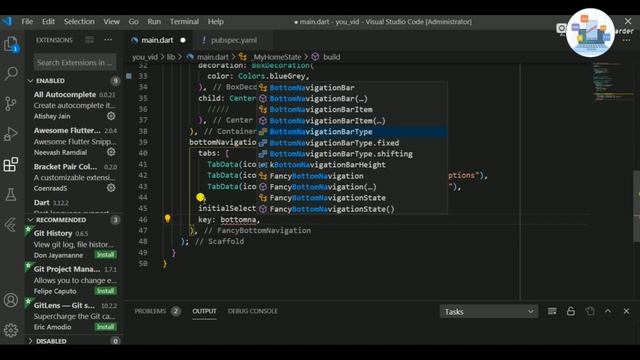Open the View menu
This screenshot has height=360, width=640.
(x=111, y=22)
